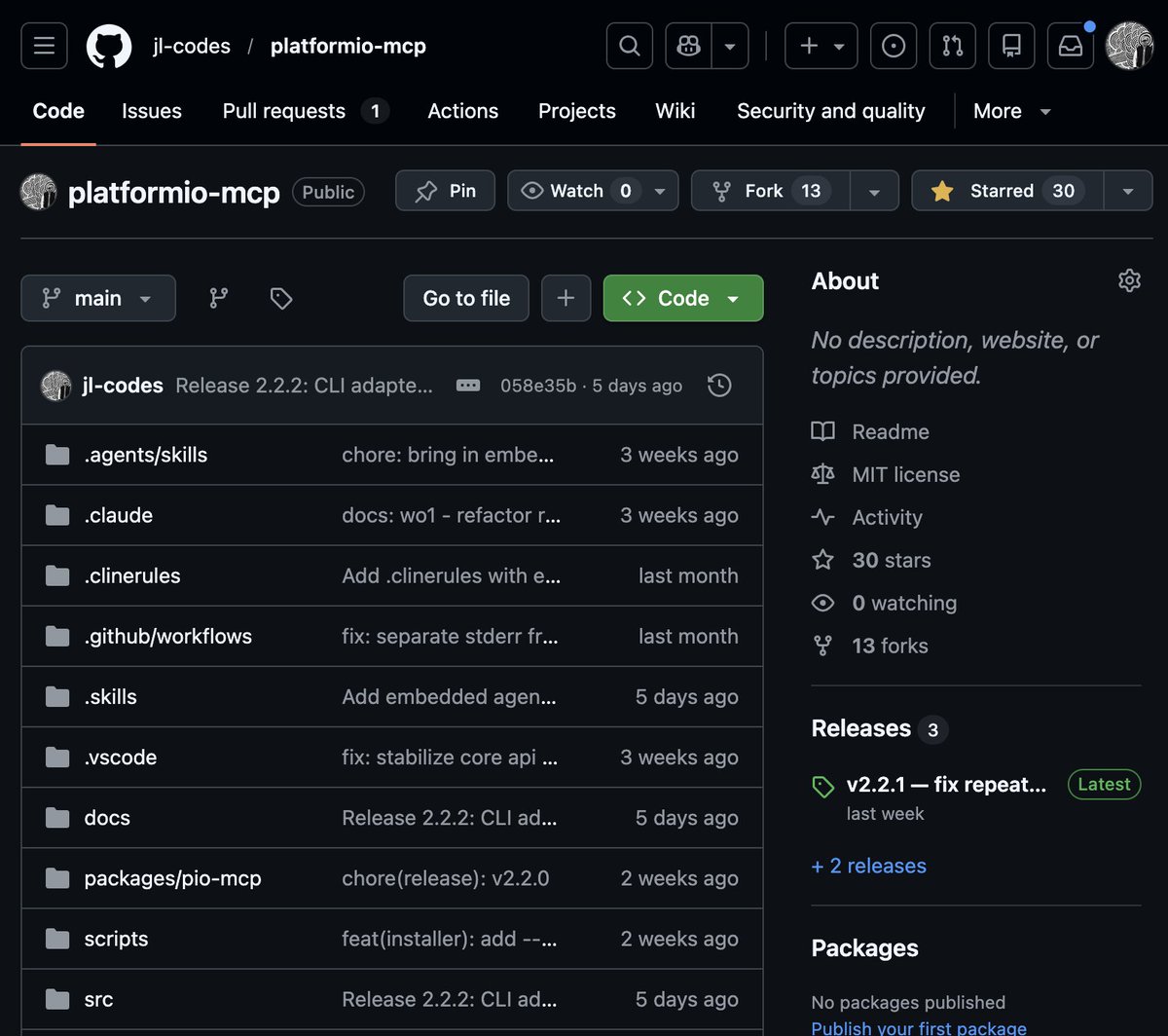
Task: View the 30 stars link
Action: [871, 560]
